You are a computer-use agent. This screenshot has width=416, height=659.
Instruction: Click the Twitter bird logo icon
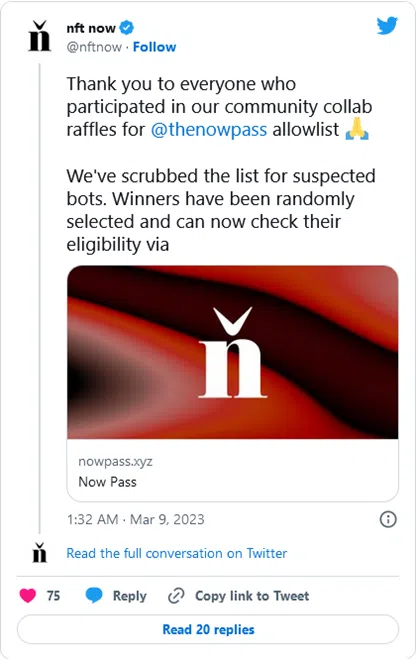(x=387, y=26)
